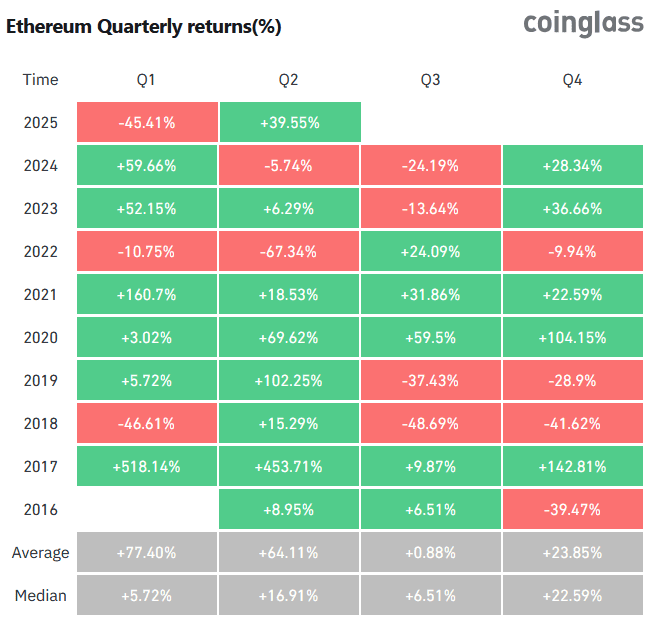Select the 2022 Q2 cell -67.34%
651x619 pixels.
pyautogui.click(x=289, y=252)
